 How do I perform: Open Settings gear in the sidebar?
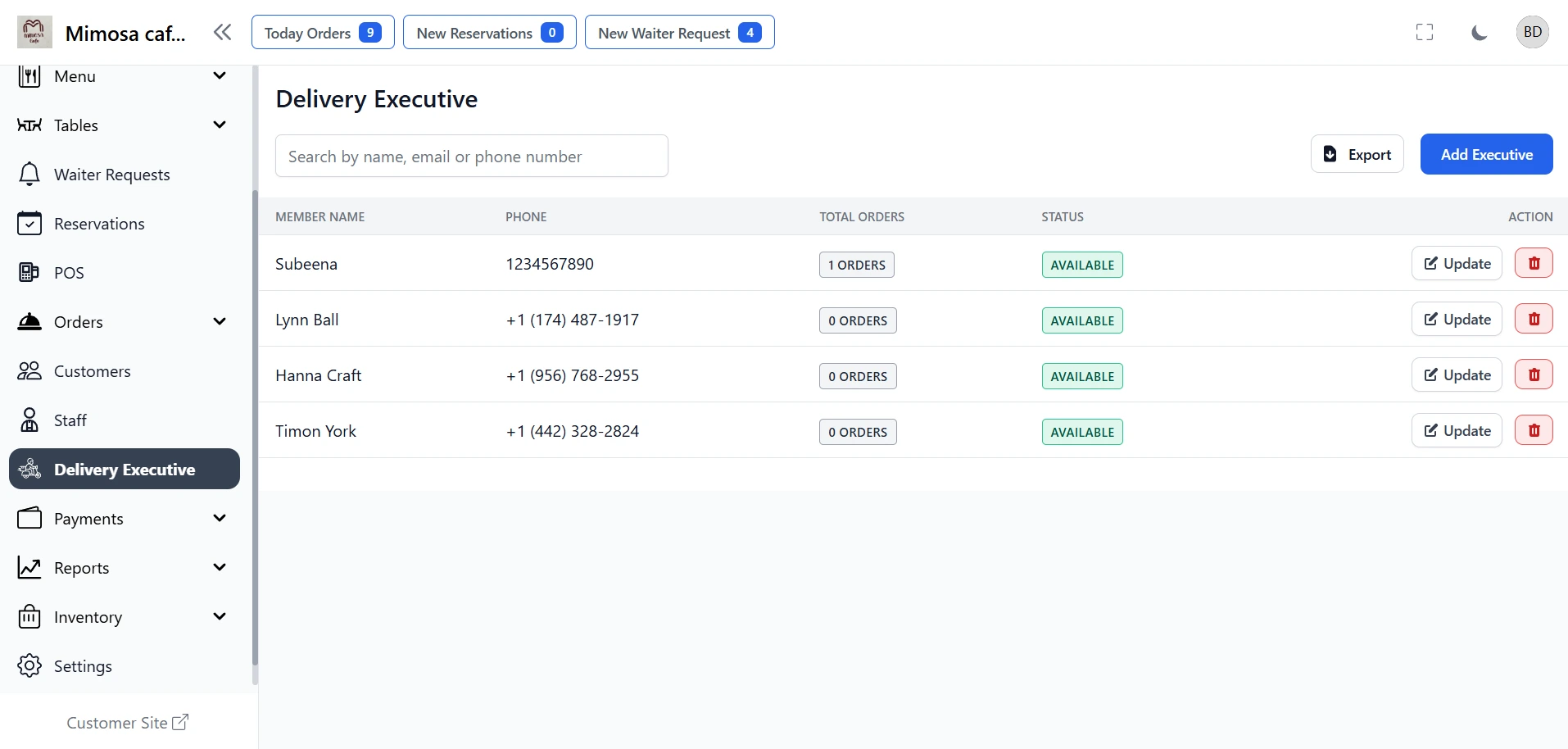pyautogui.click(x=29, y=666)
